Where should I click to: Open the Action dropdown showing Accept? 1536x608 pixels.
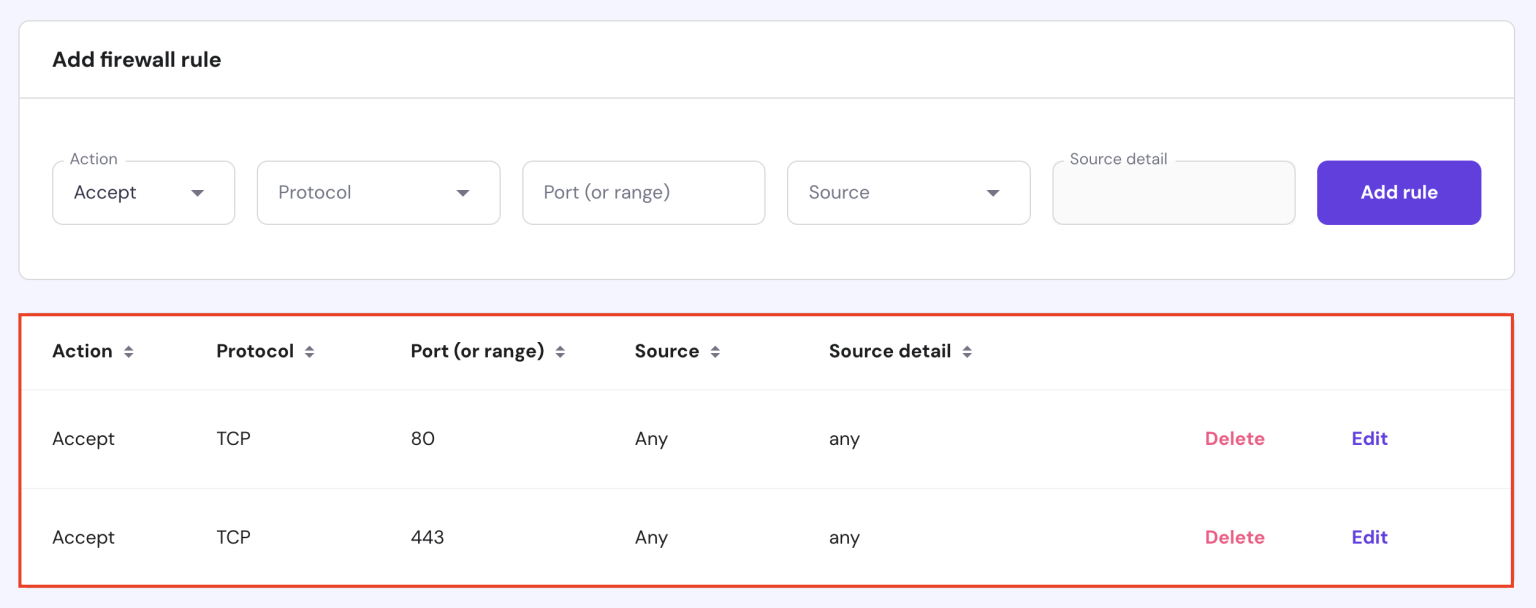pos(143,192)
